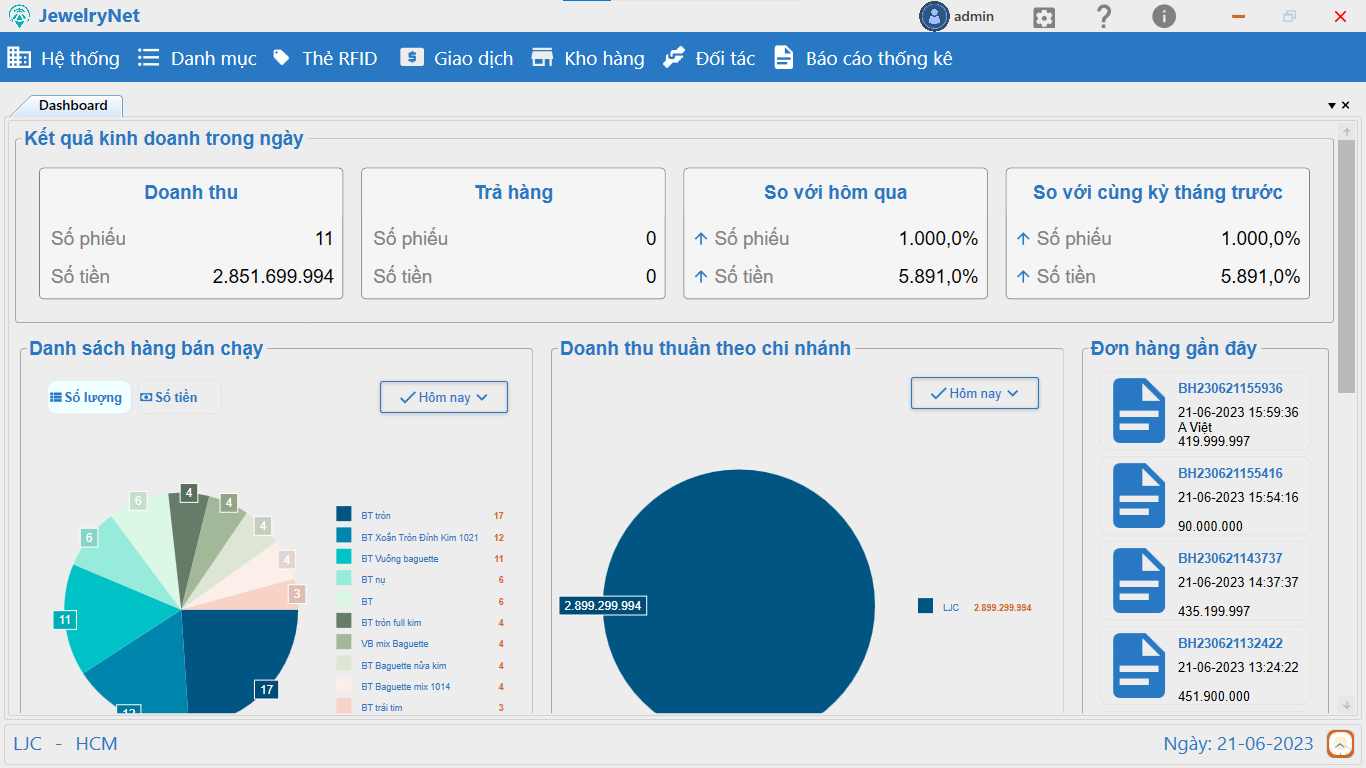Click the BT tròn legend color swatch

[344, 514]
